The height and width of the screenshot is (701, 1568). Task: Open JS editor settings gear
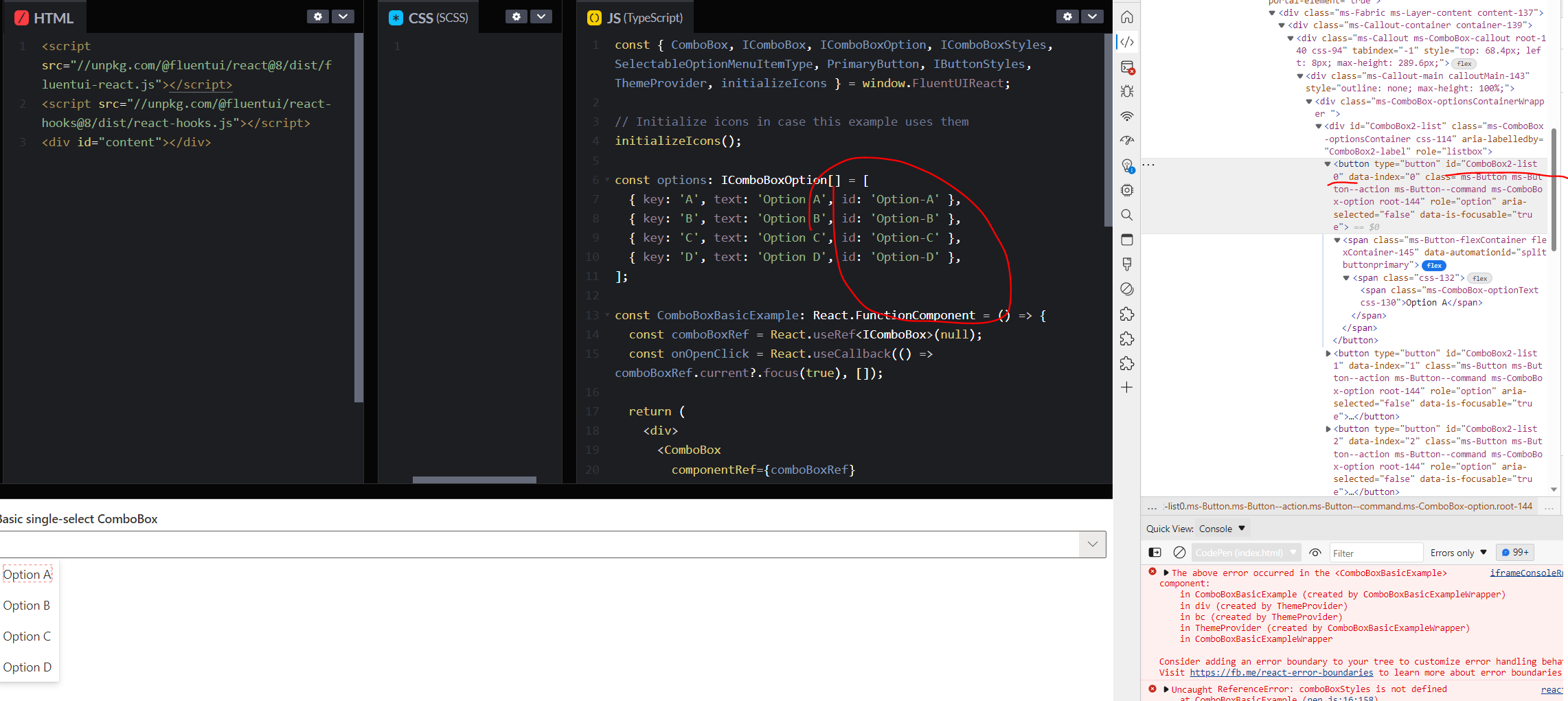pos(1067,16)
